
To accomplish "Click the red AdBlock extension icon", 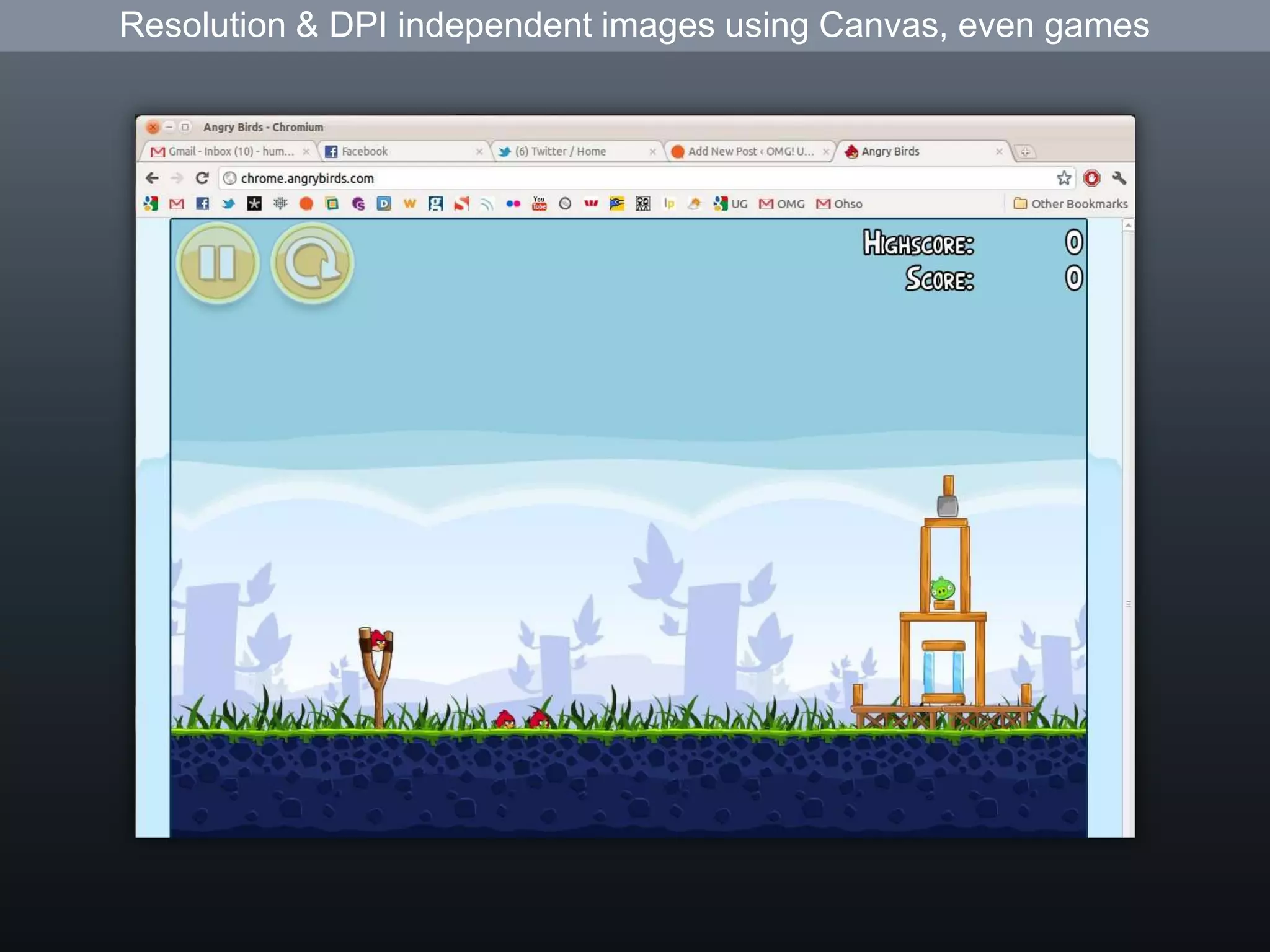I will [x=1091, y=178].
